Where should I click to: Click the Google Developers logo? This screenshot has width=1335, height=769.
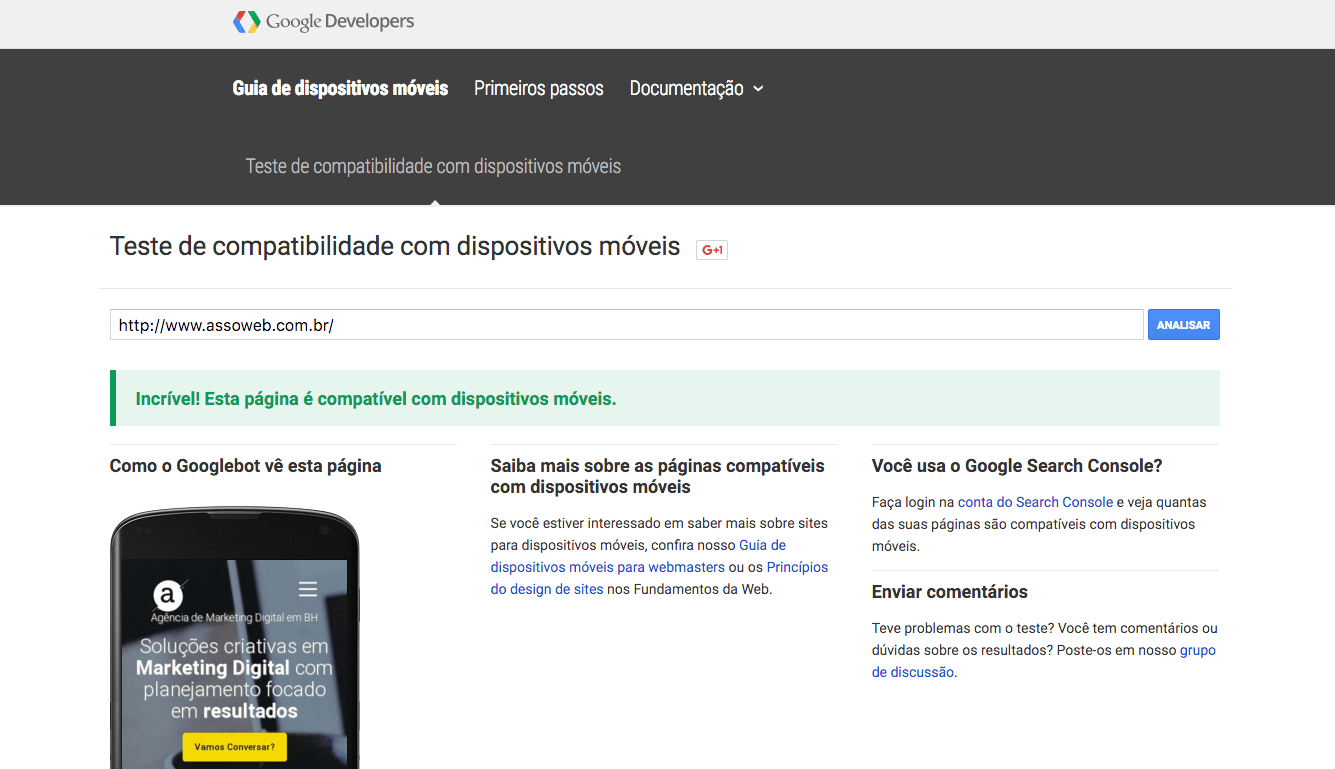(323, 21)
